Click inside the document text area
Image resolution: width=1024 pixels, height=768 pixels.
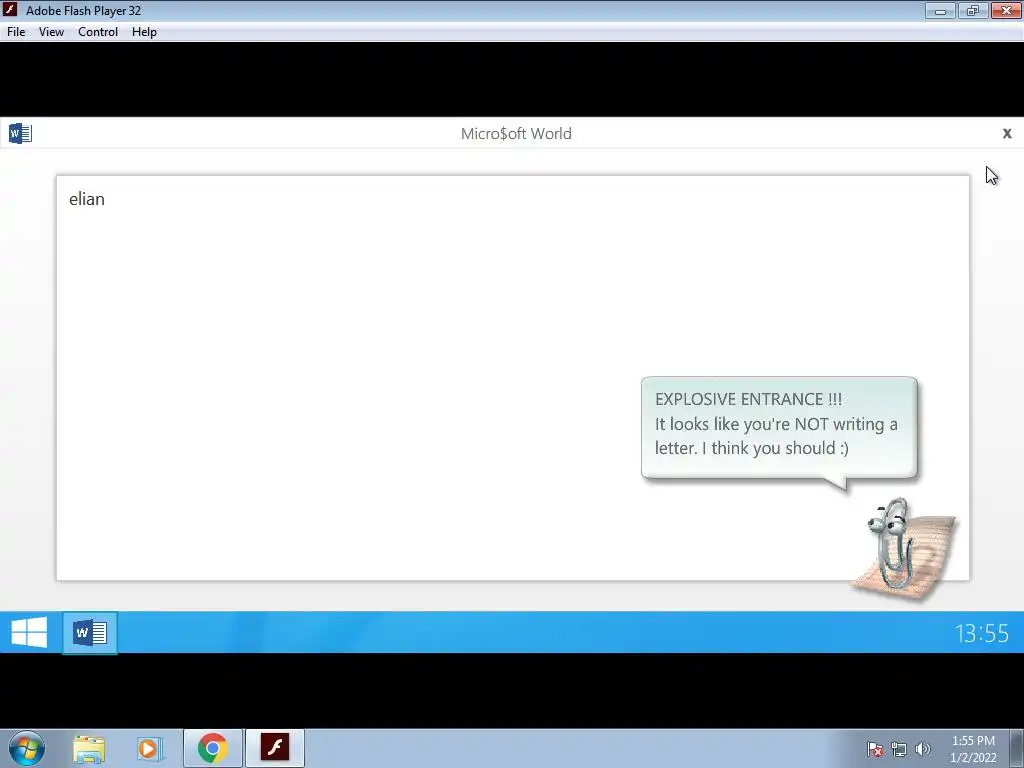[x=513, y=377]
